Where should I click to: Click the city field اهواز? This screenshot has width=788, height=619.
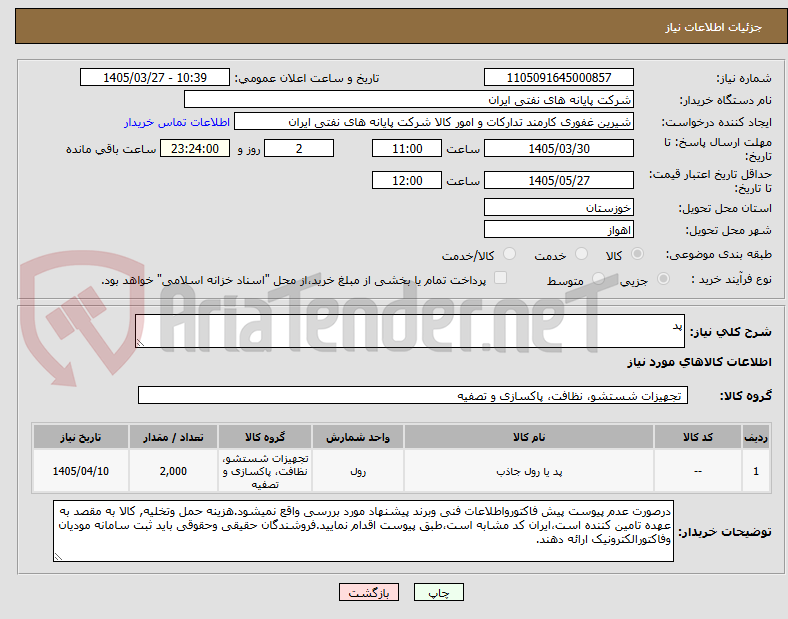tap(558, 230)
